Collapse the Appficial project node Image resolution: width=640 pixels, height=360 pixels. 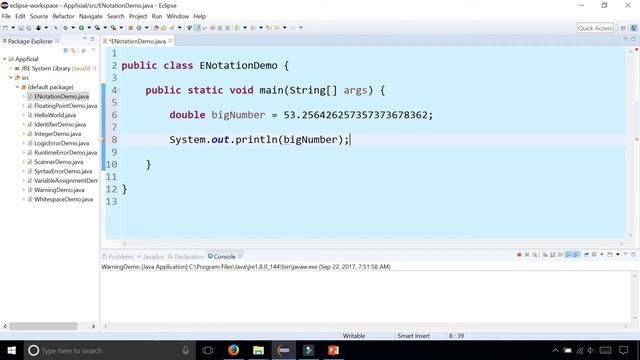(4, 59)
